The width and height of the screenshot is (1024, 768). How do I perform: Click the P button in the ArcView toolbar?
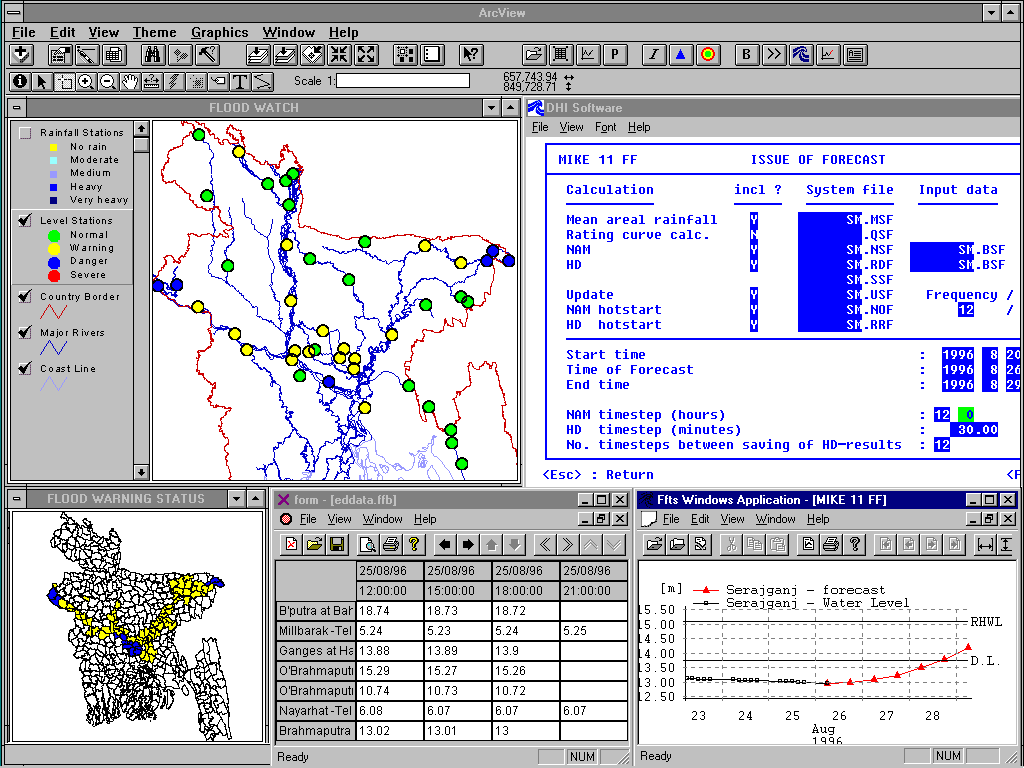point(615,55)
